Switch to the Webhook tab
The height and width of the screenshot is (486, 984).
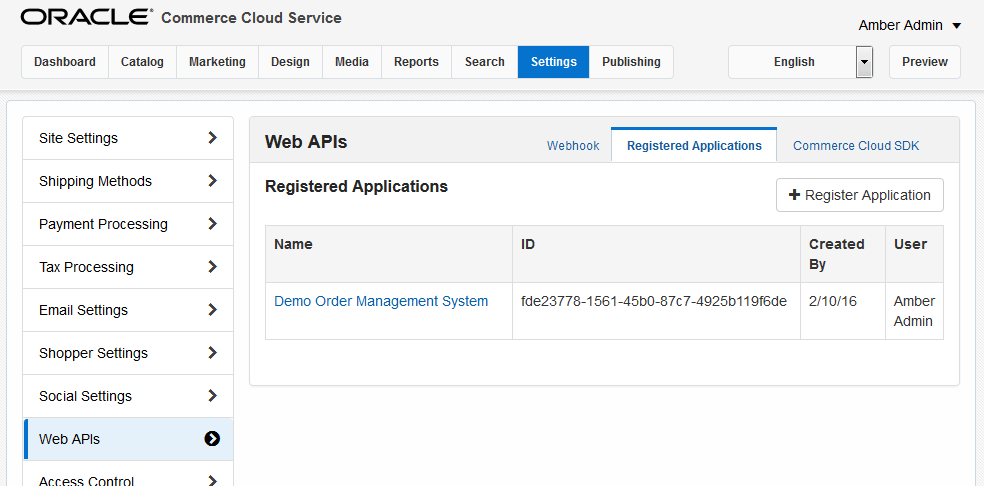point(573,146)
